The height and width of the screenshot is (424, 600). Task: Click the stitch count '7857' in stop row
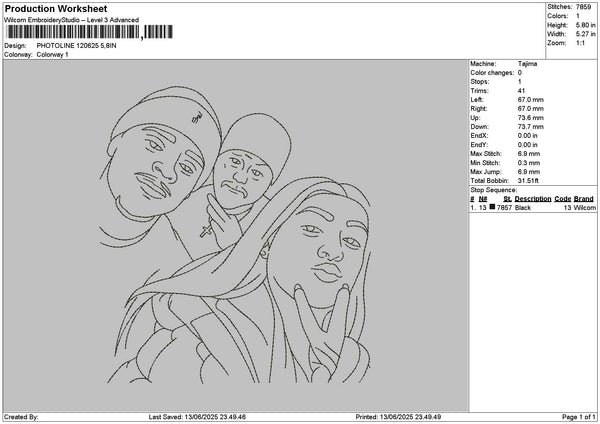tap(504, 208)
